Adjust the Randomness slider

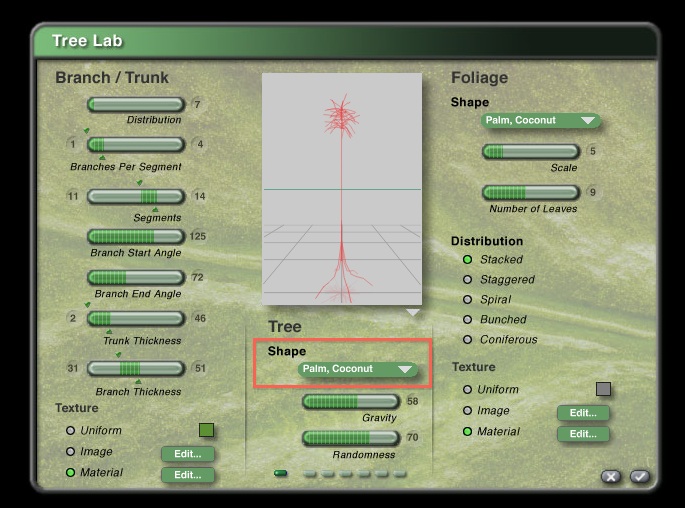(x=351, y=438)
